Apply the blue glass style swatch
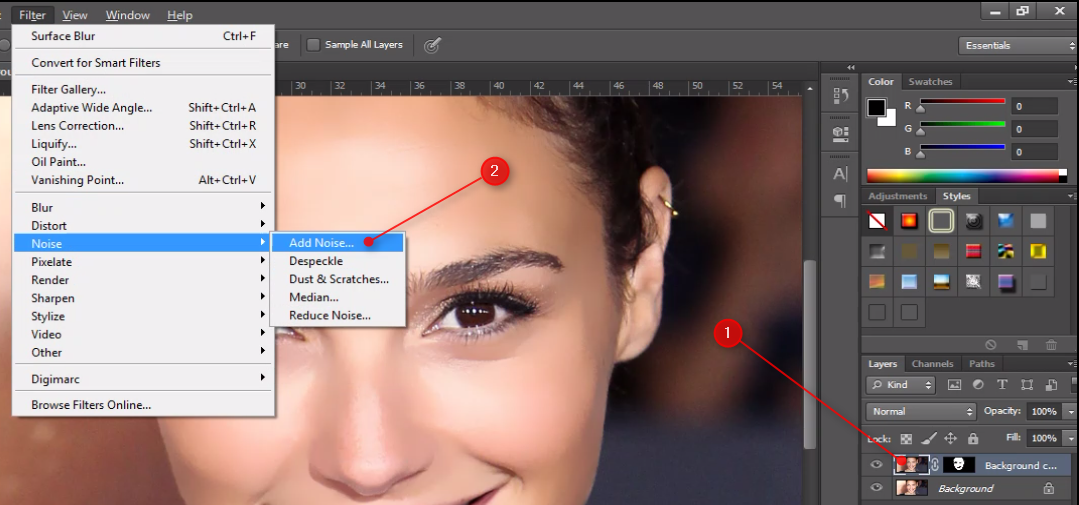 [1006, 221]
